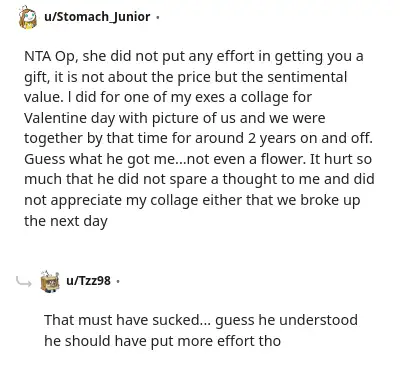Screen dimensions: 400x376
Task: Open the u/Stomach_Junior profile link
Action: coord(97,16)
